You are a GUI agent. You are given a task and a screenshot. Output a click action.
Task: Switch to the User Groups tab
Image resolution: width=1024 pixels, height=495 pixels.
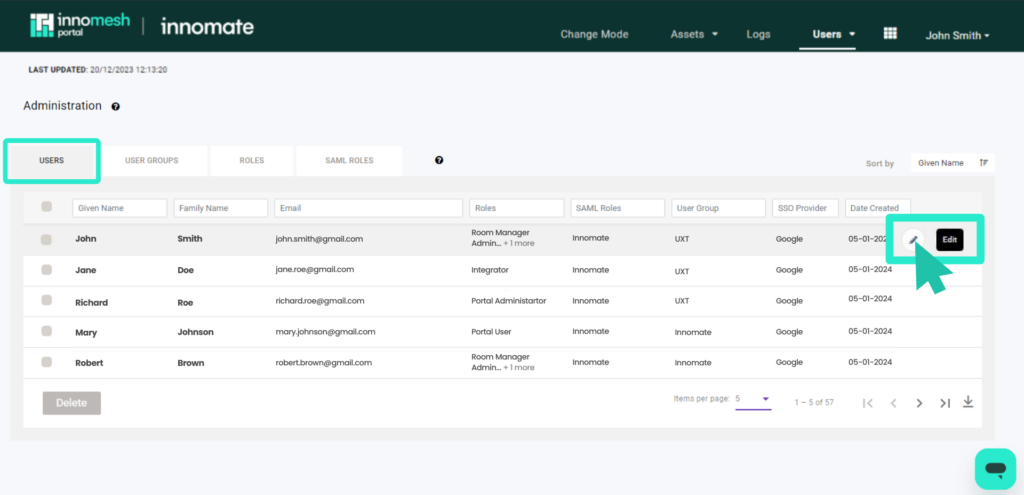click(x=152, y=160)
